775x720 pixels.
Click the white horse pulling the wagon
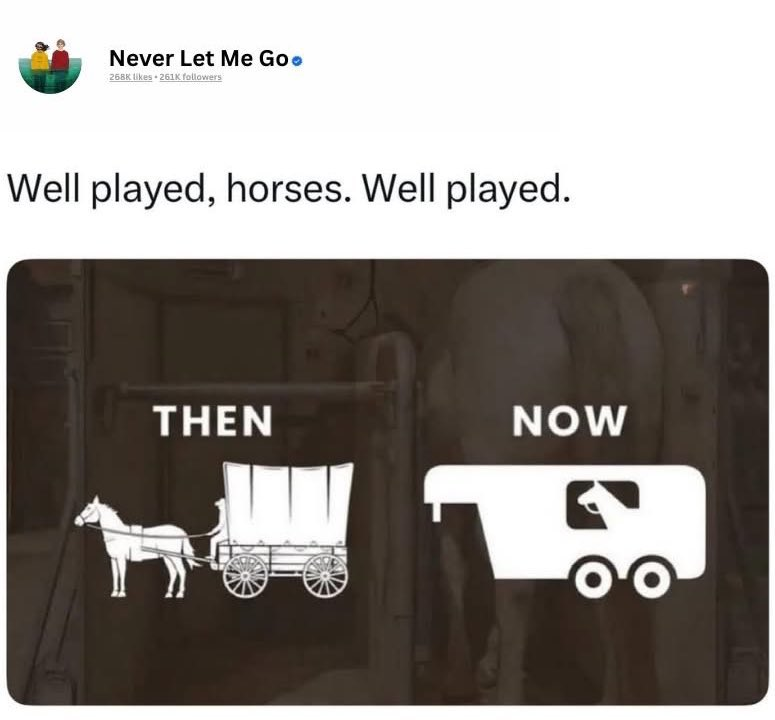pyautogui.click(x=136, y=546)
